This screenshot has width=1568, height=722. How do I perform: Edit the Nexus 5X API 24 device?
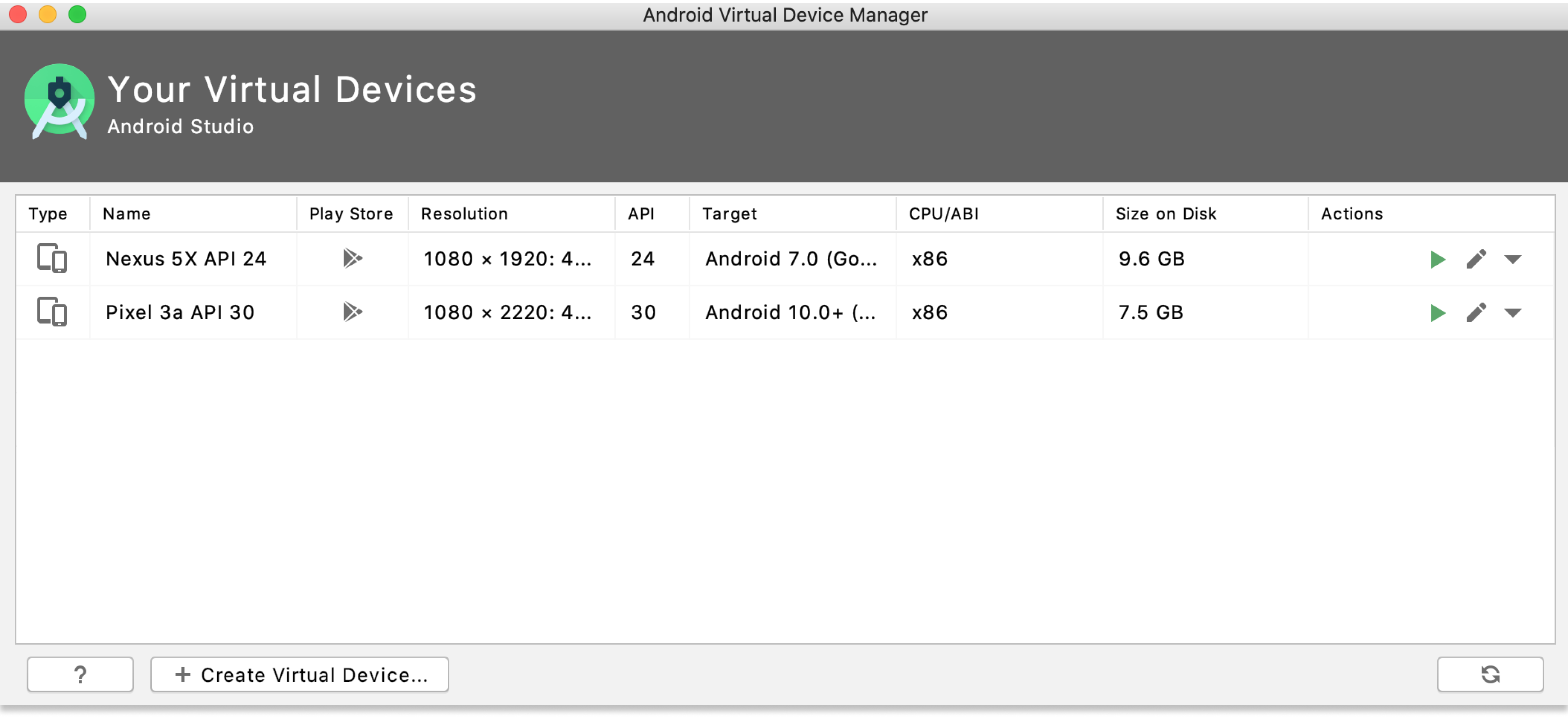1476,259
